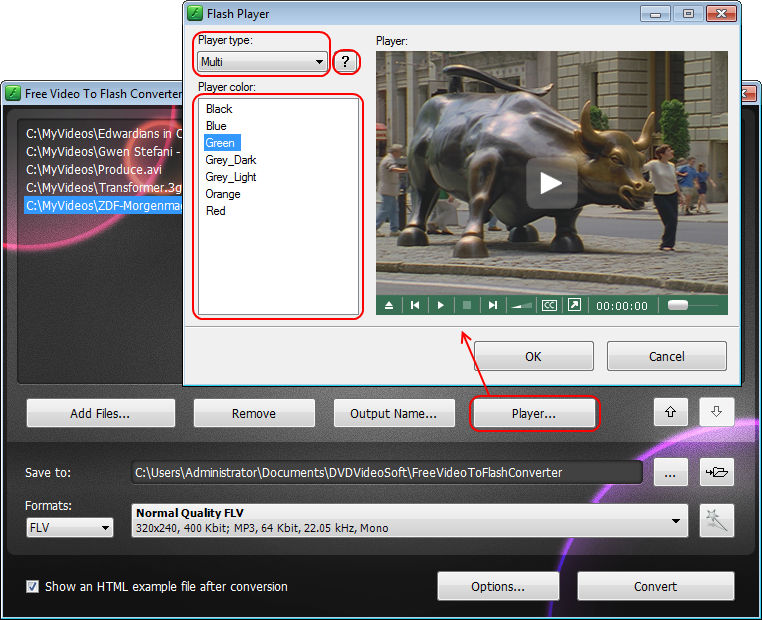Select ZDF-Morgenma file in list
Screen dimensions: 762x620
(x=104, y=206)
